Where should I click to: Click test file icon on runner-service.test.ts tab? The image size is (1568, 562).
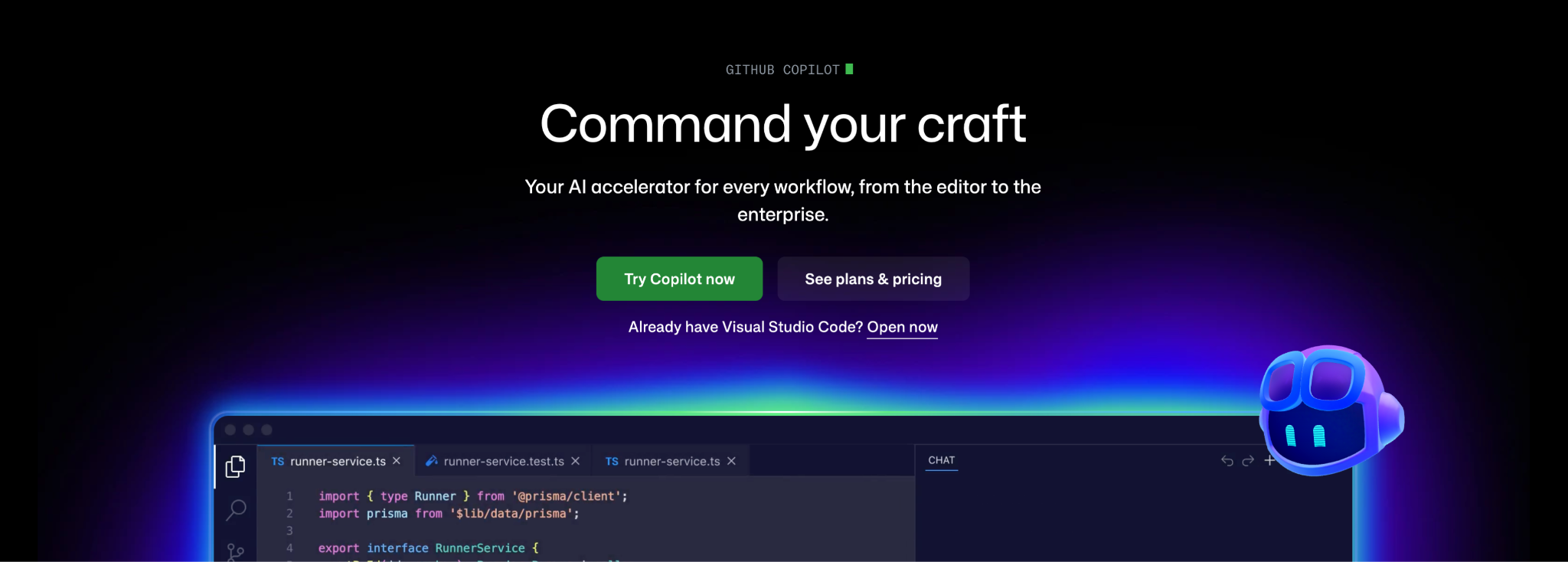click(x=432, y=461)
